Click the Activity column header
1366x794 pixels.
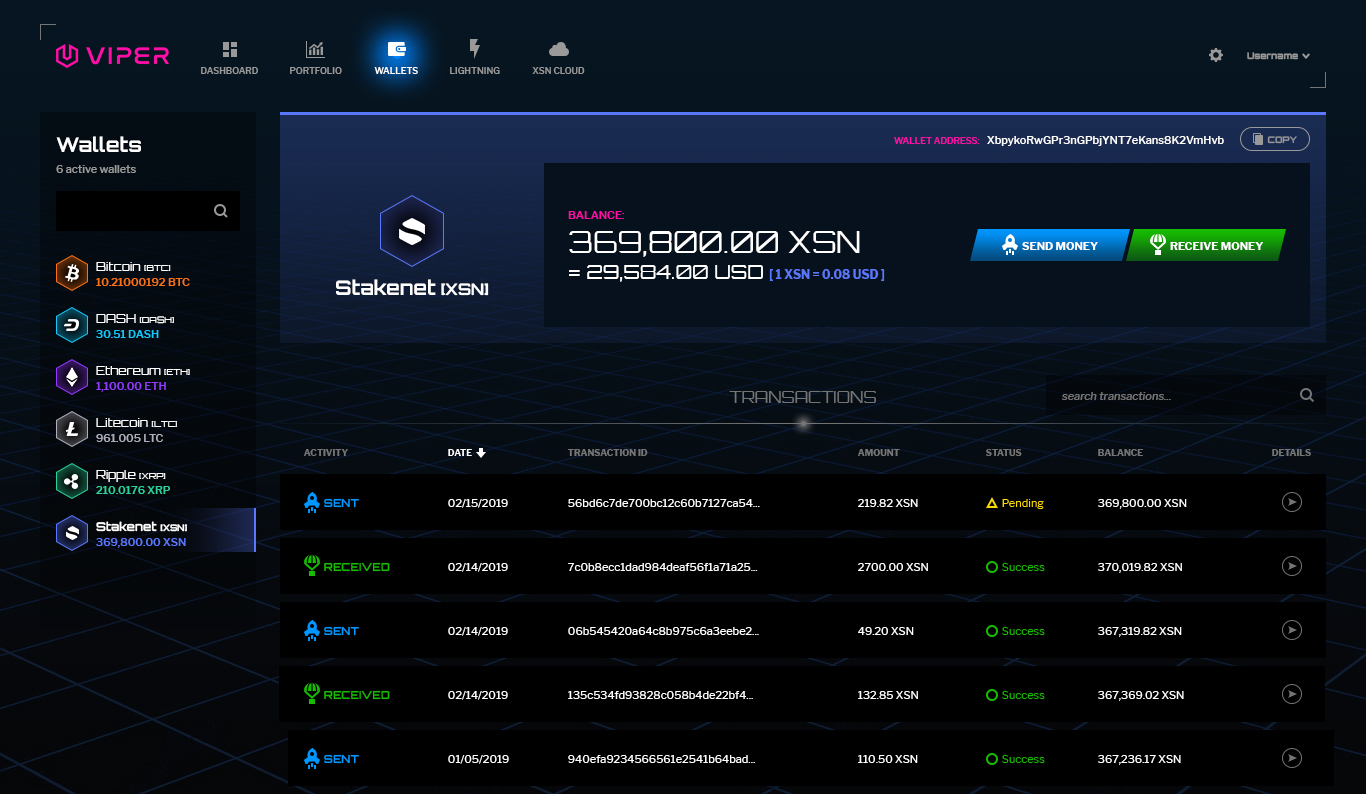pos(326,453)
